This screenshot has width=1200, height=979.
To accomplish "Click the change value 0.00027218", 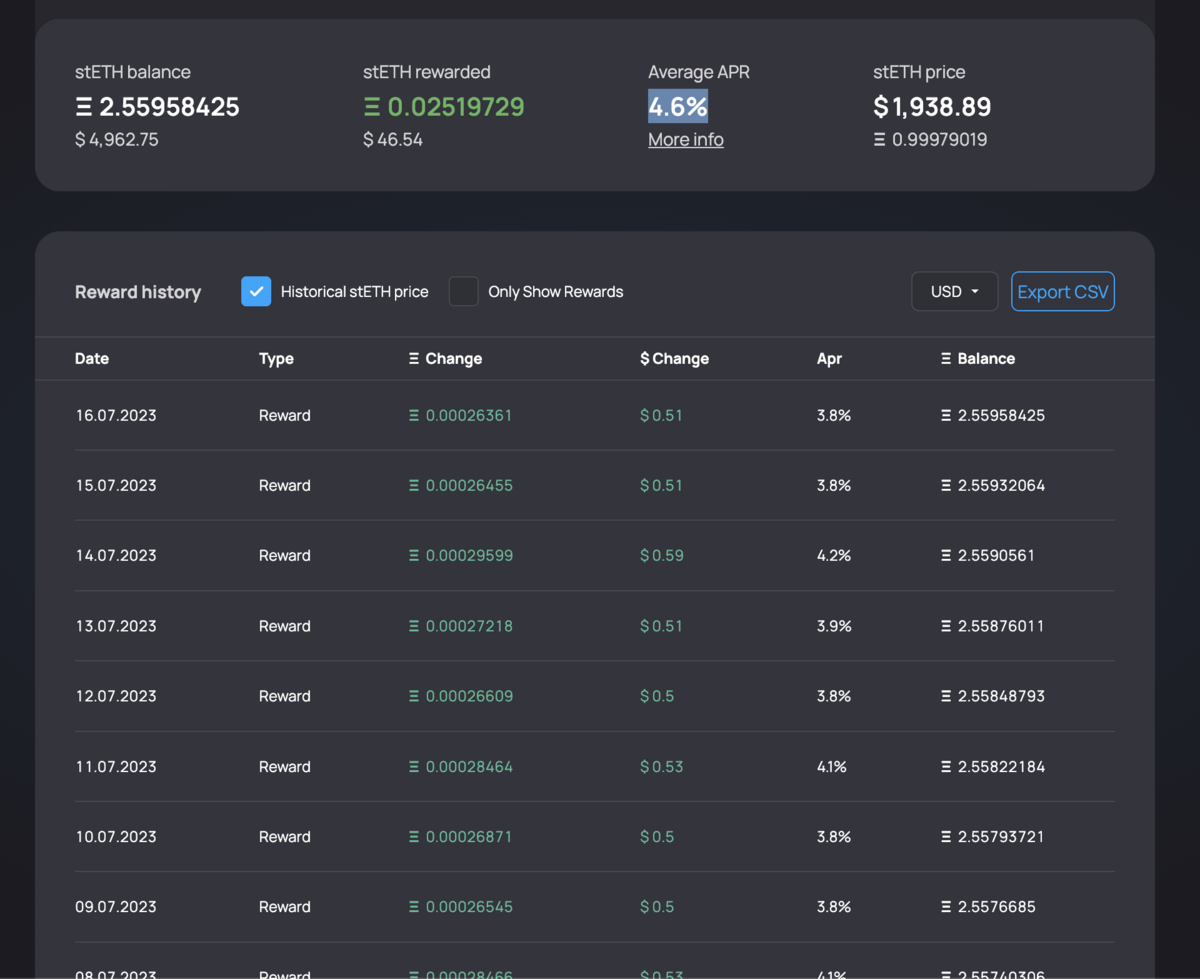I will (460, 626).
